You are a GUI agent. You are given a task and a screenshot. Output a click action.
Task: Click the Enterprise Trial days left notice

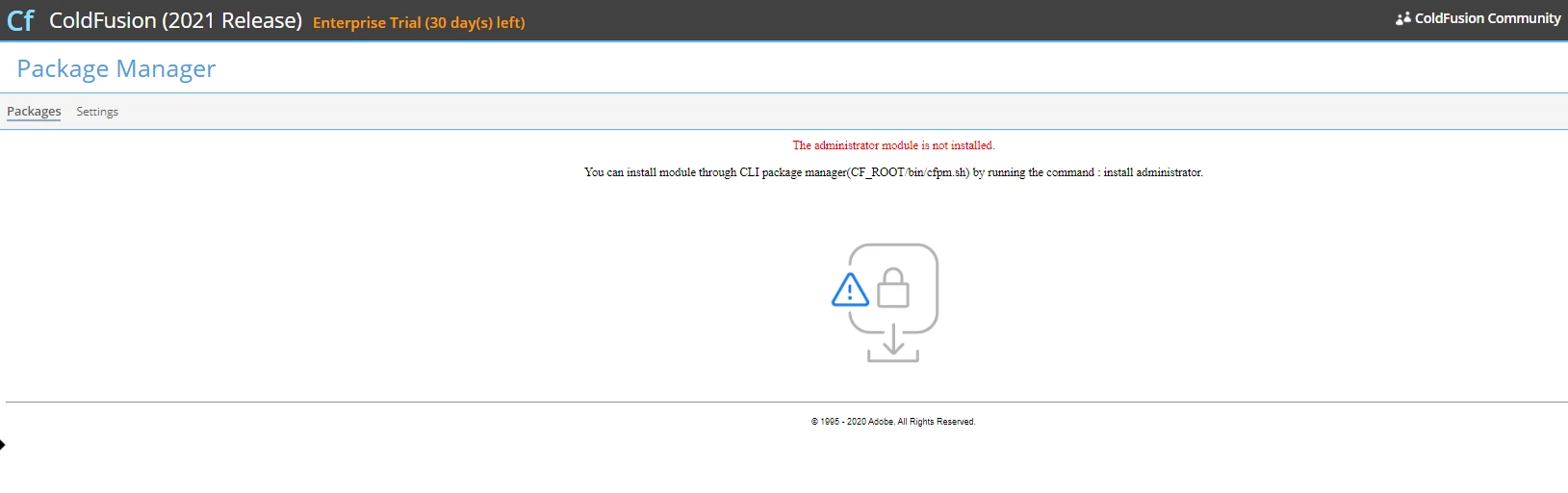tap(419, 22)
